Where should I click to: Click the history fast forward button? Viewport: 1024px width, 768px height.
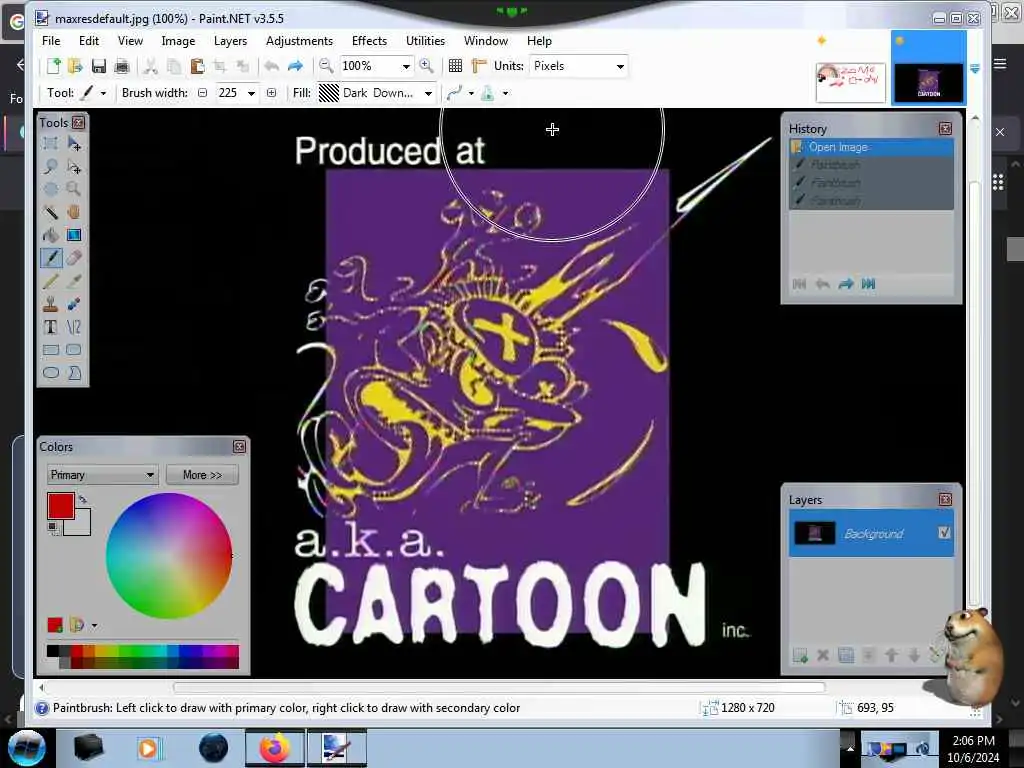point(869,284)
